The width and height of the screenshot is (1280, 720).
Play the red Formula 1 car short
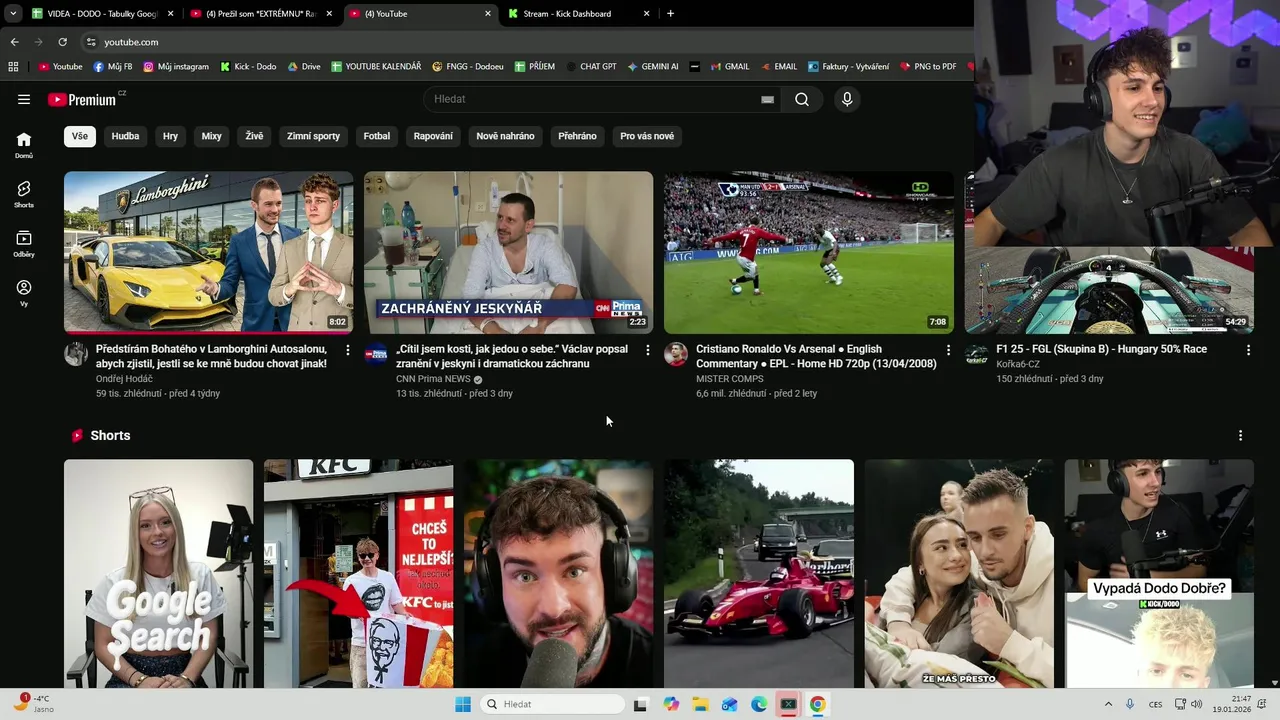tap(758, 573)
